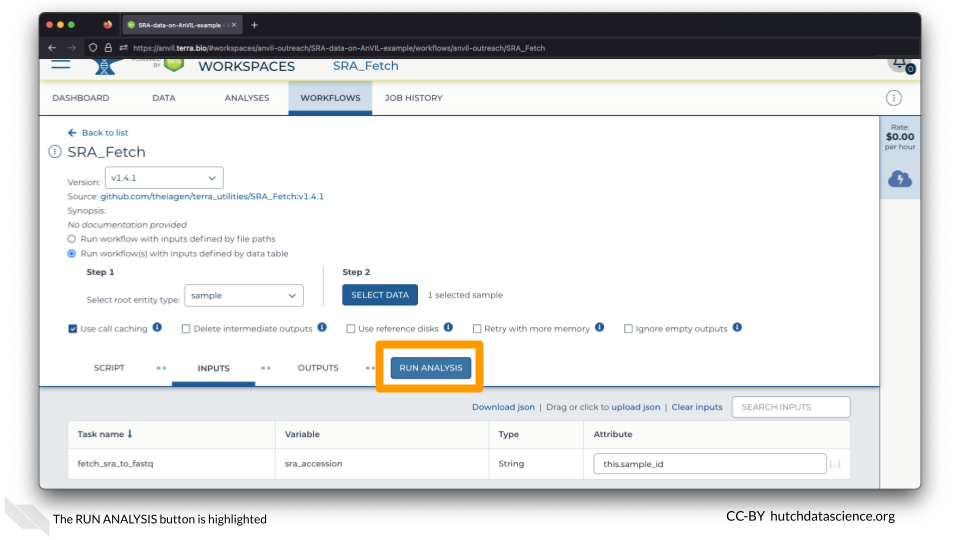Open attribute picker next to this.sample_id

coord(834,464)
